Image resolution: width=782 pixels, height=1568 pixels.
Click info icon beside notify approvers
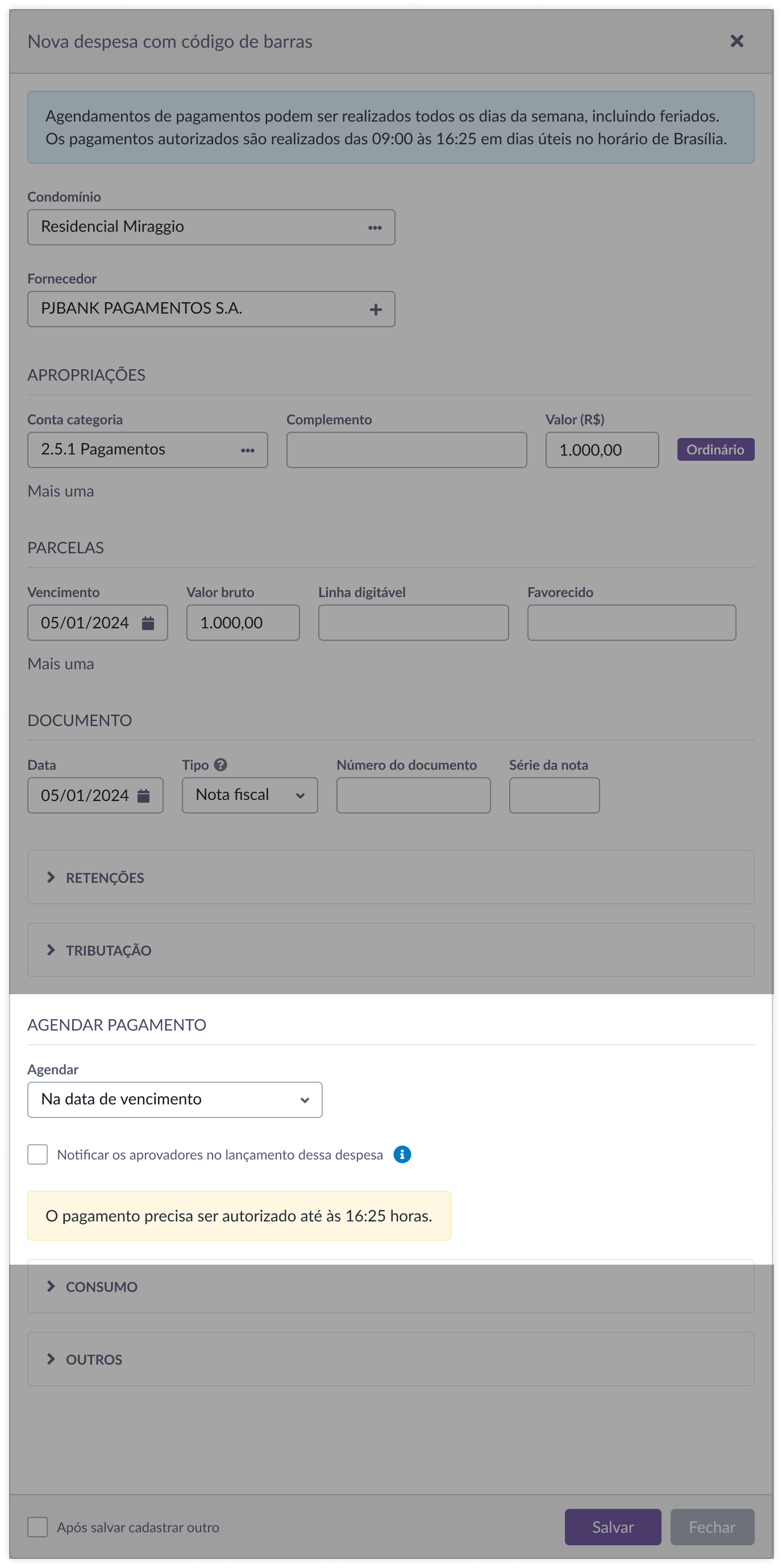pyautogui.click(x=402, y=1154)
